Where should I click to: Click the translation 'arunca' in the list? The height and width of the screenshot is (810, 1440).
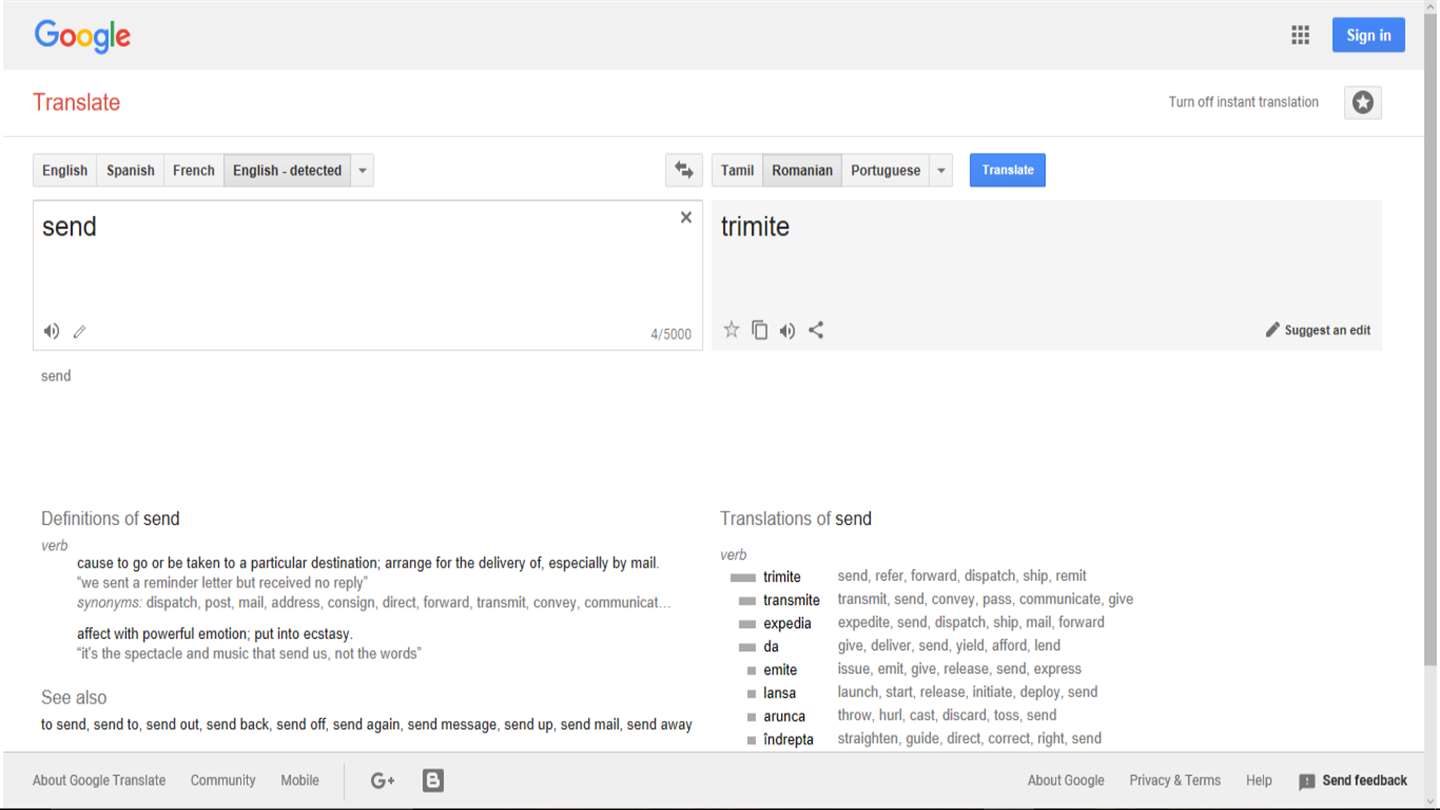click(784, 716)
